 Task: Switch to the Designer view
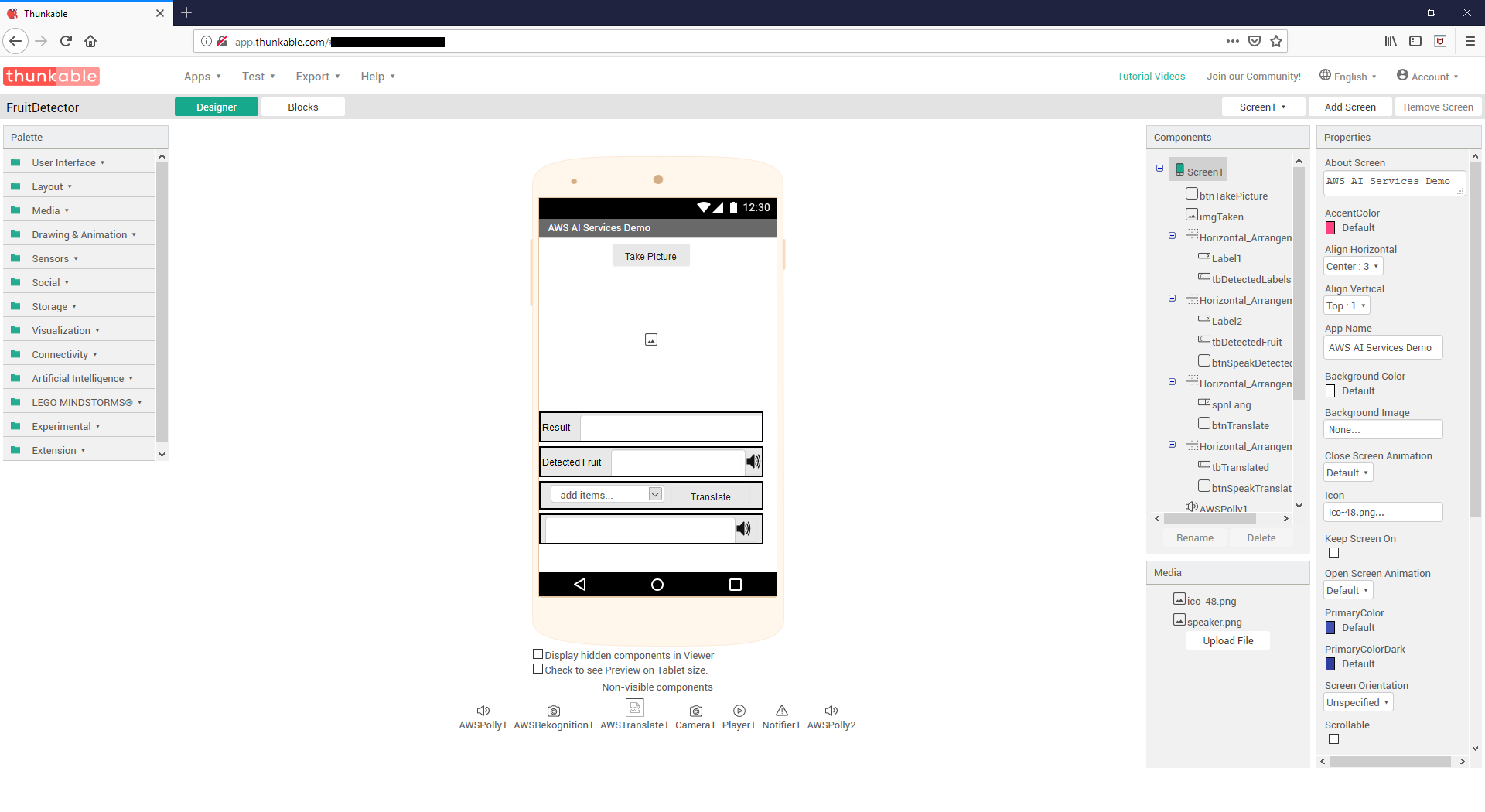(x=217, y=107)
